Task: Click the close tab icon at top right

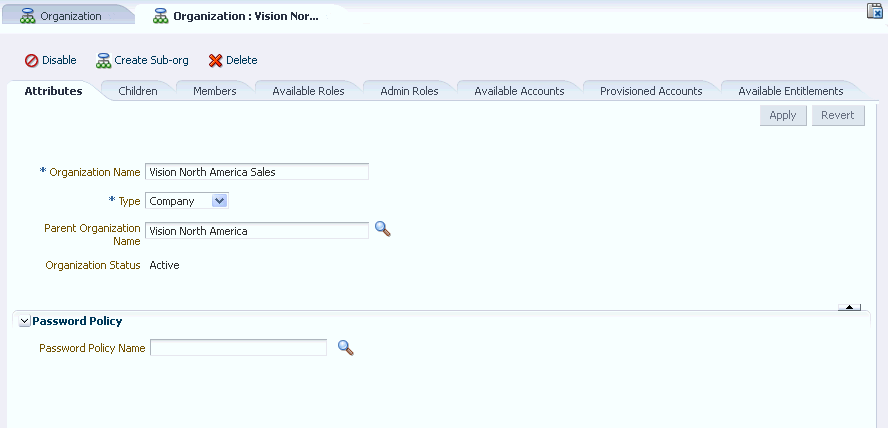Action: 874,11
